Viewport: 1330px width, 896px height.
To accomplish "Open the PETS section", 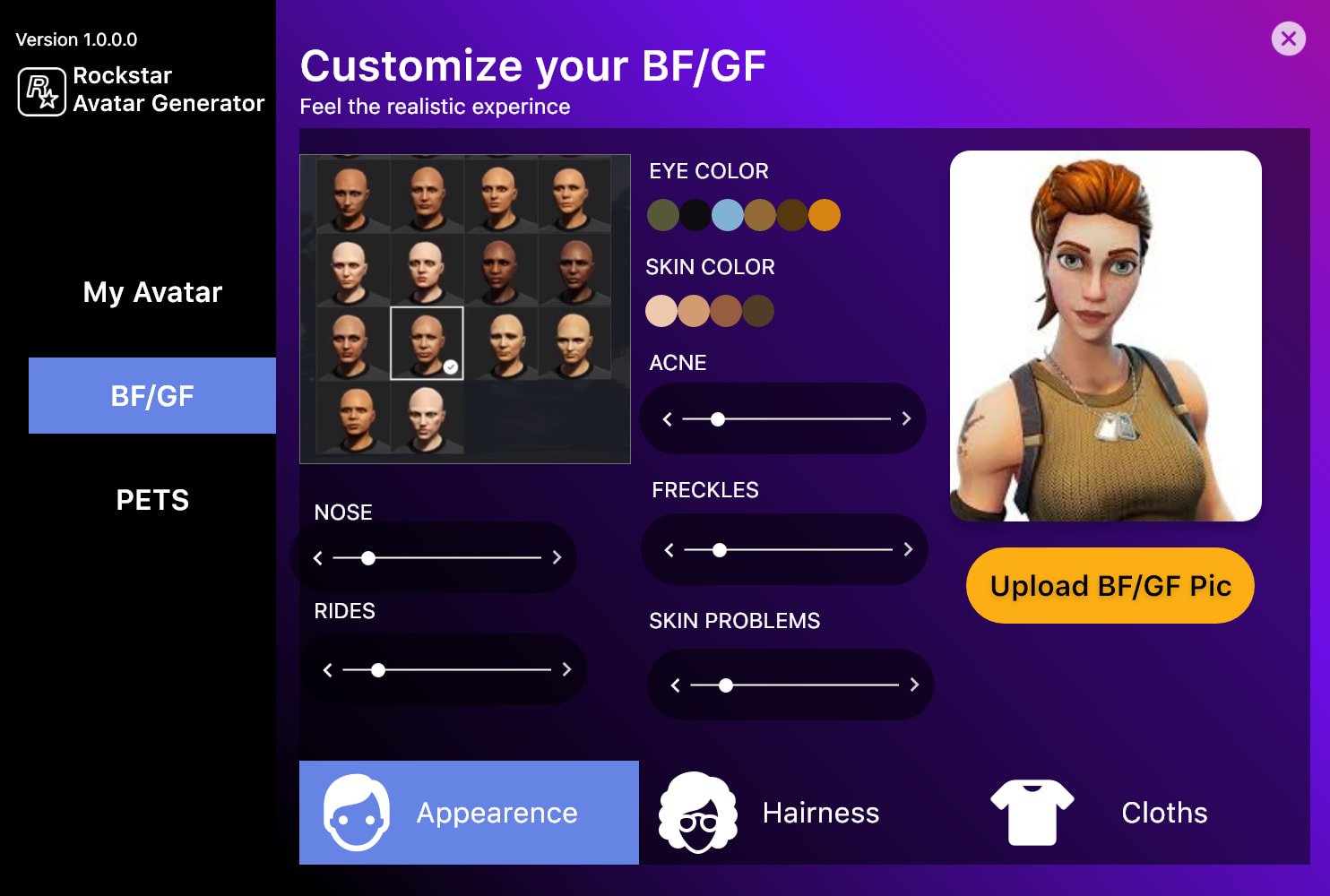I will tap(152, 500).
